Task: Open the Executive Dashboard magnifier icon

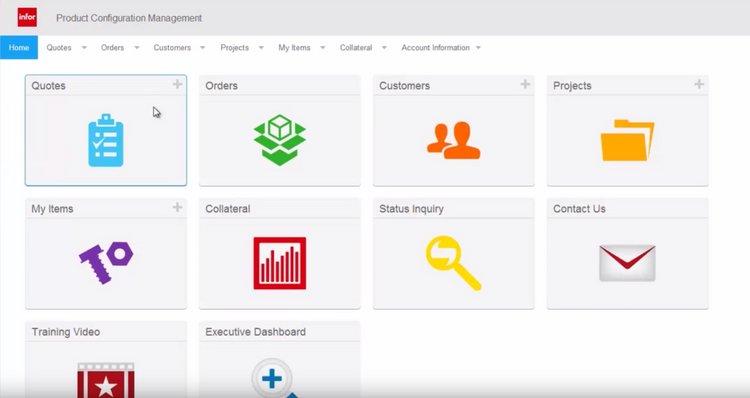Action: (x=274, y=378)
